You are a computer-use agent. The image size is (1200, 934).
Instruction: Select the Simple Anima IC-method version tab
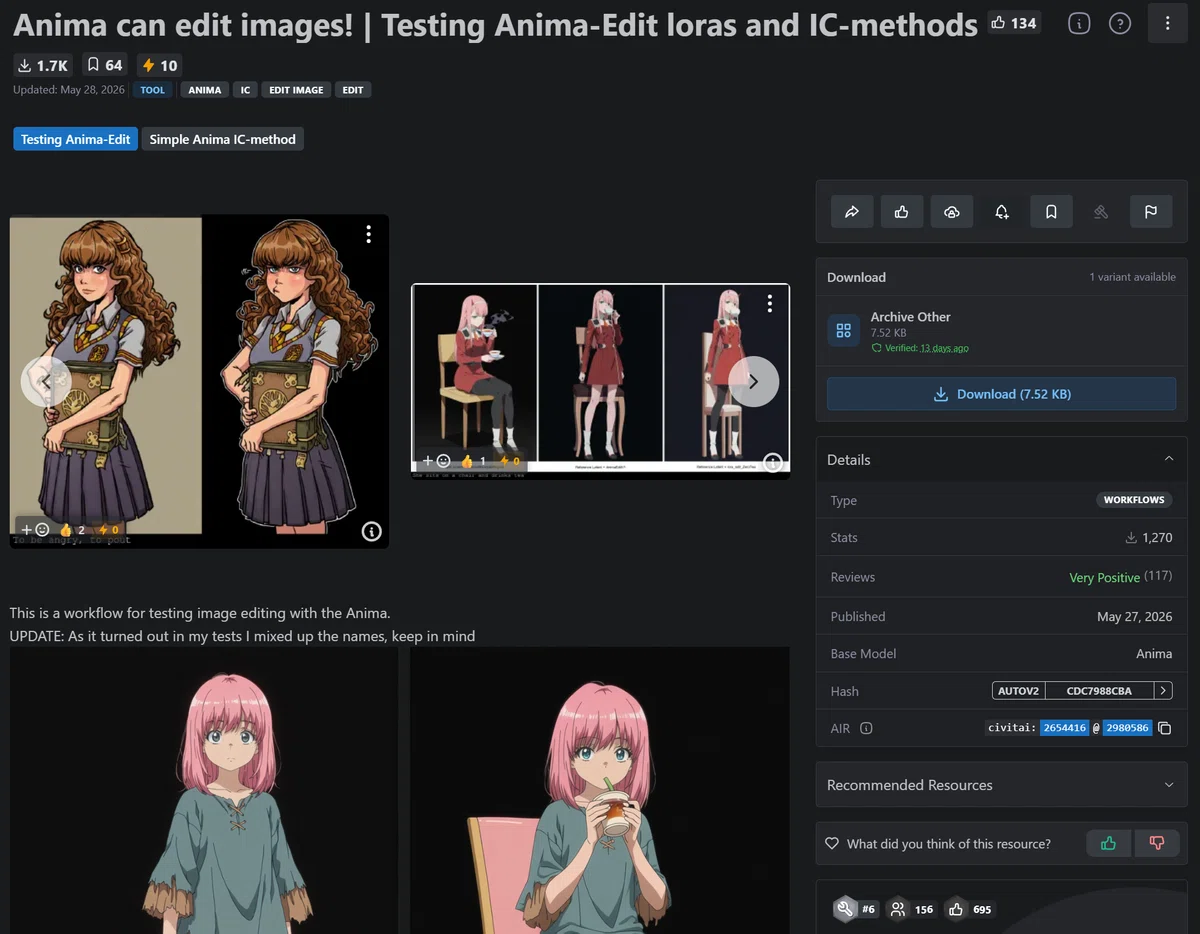coord(223,139)
